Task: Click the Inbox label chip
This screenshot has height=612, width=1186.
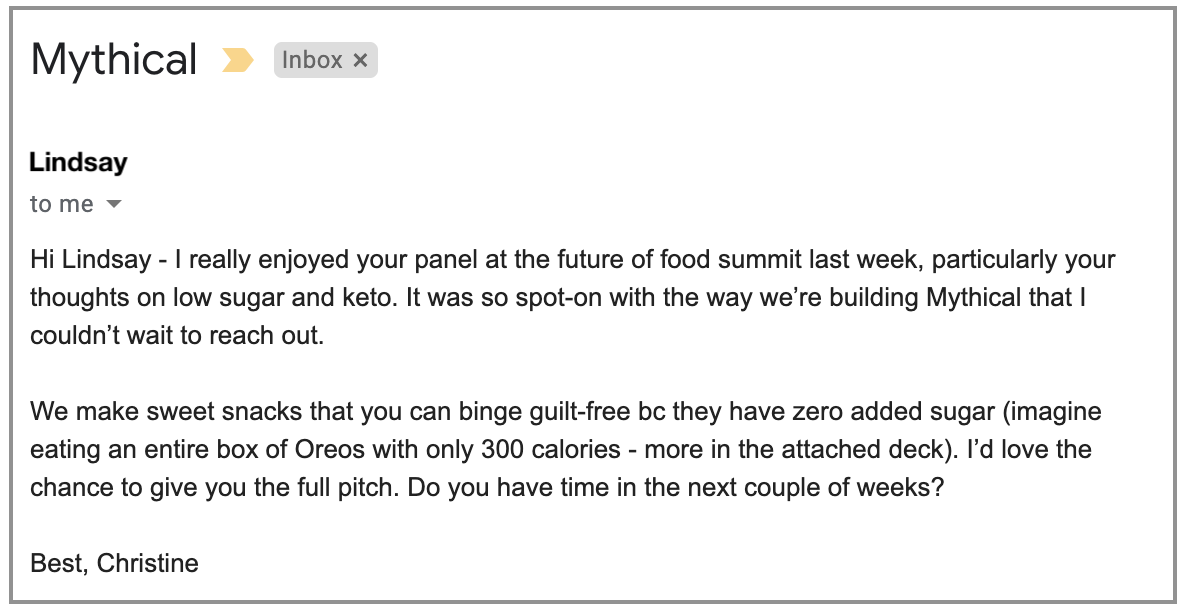Action: pos(325,61)
